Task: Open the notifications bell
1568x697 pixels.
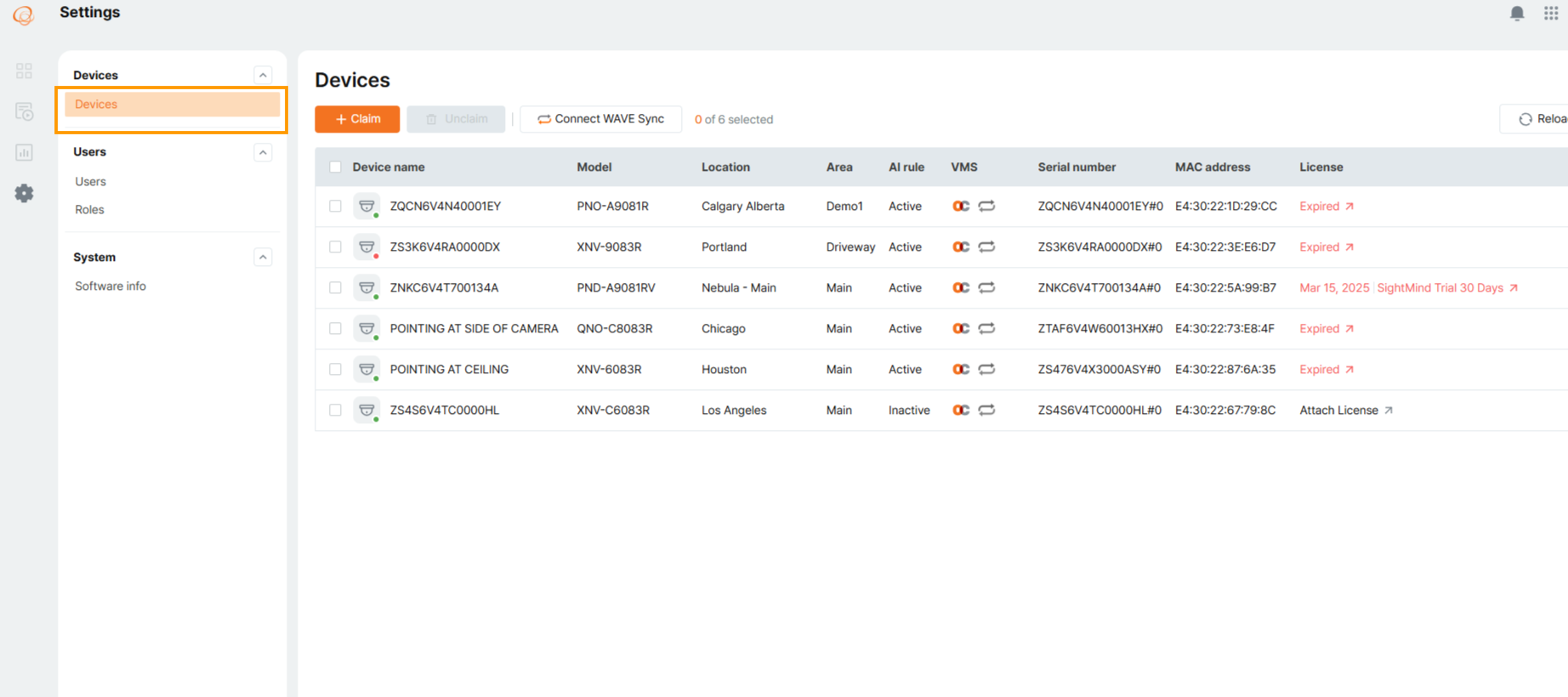Action: coord(1517,14)
